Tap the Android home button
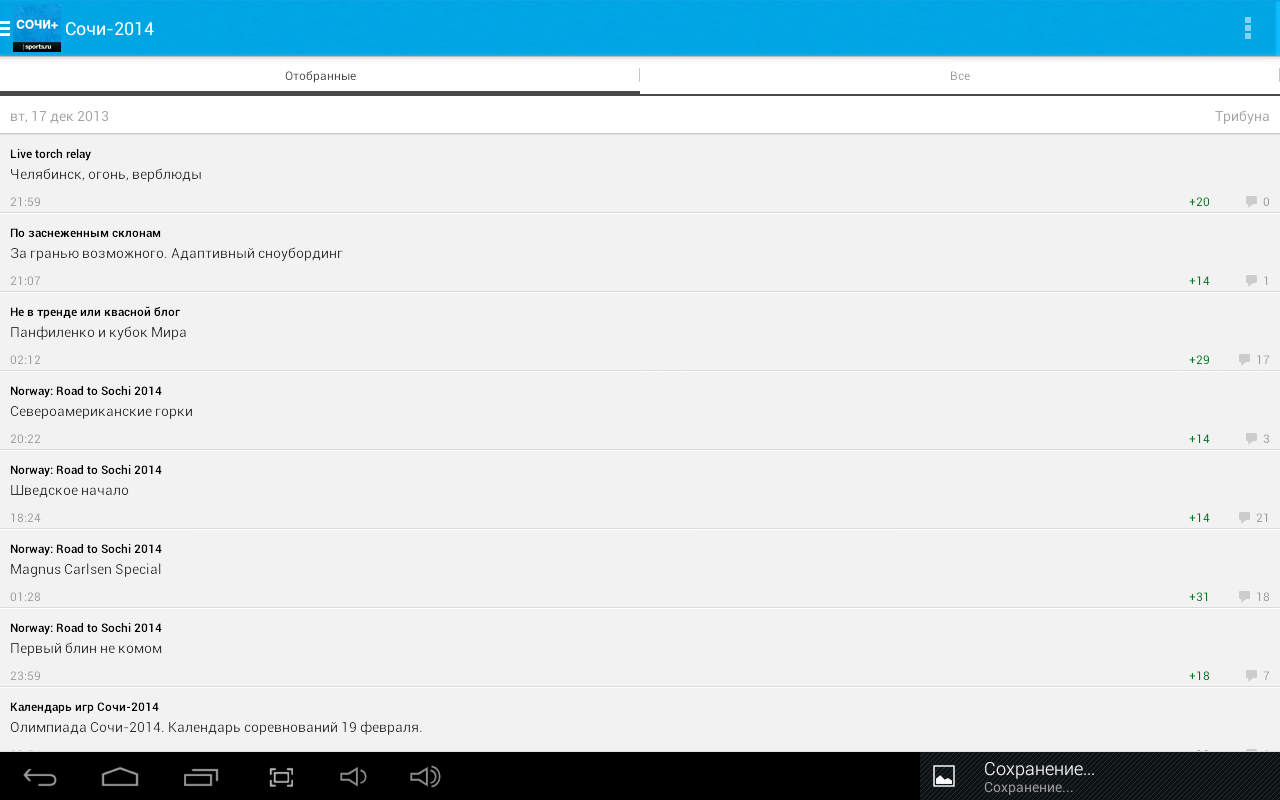Screen dimensions: 1280x800 click(120, 777)
